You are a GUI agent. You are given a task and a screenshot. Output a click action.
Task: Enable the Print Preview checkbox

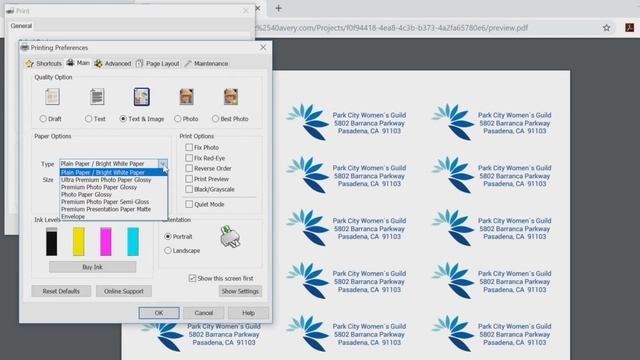tap(189, 179)
